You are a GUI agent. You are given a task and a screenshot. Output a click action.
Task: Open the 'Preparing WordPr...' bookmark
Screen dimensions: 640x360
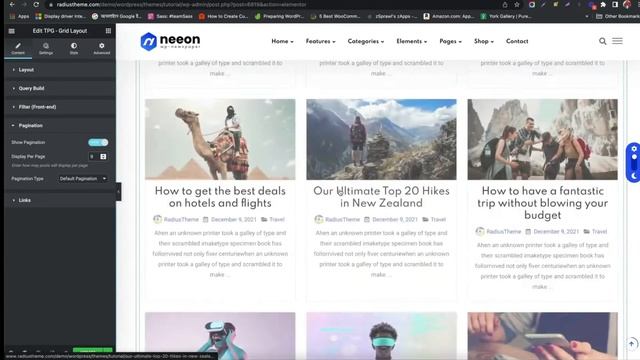[279, 16]
